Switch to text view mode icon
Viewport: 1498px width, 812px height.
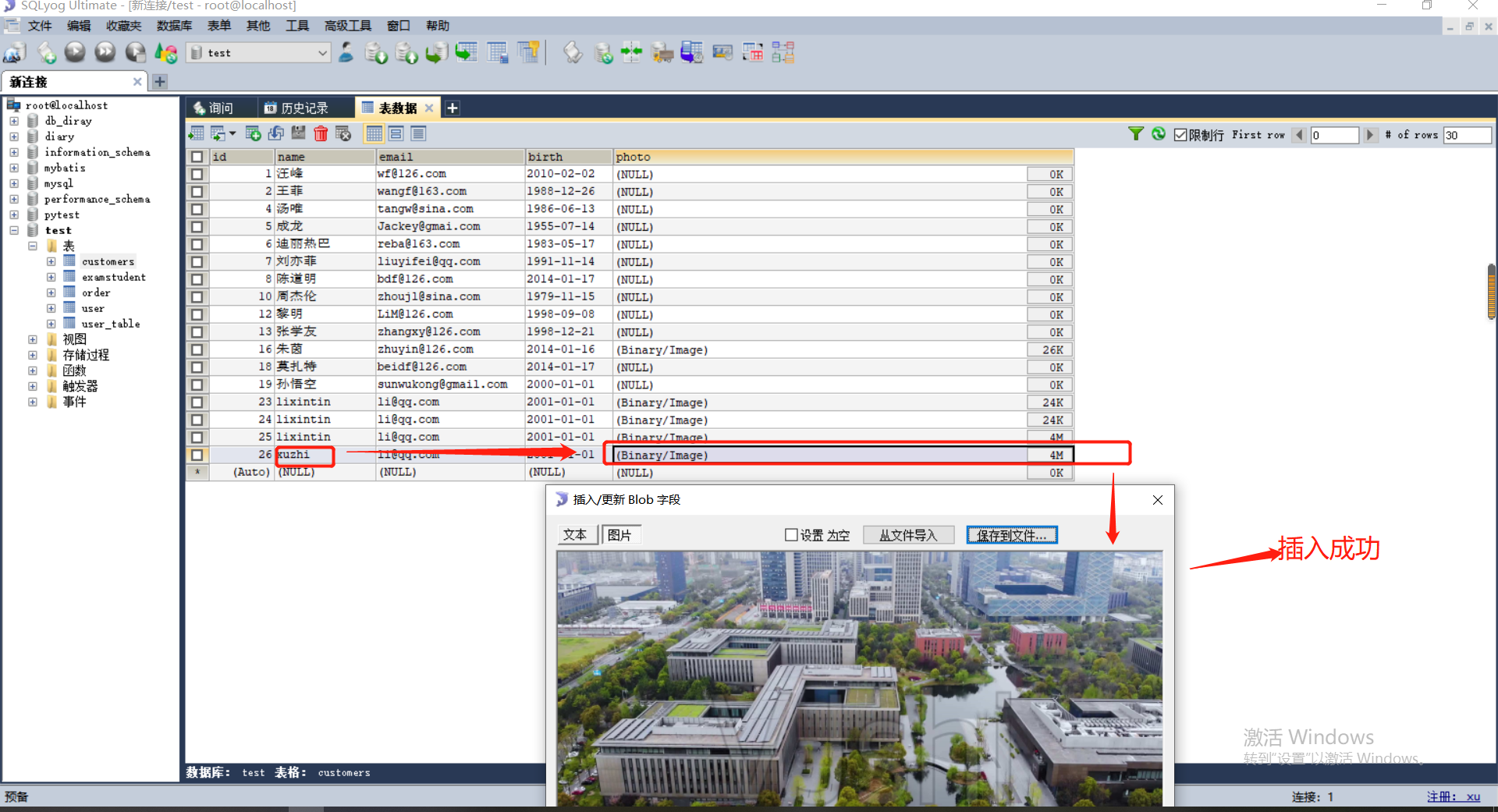418,134
